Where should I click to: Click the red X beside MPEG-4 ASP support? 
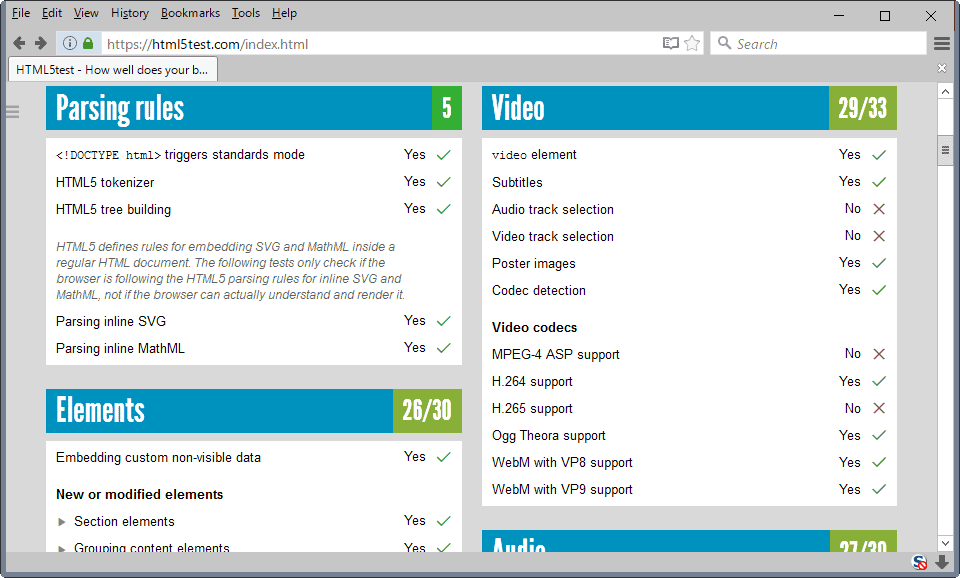point(879,354)
